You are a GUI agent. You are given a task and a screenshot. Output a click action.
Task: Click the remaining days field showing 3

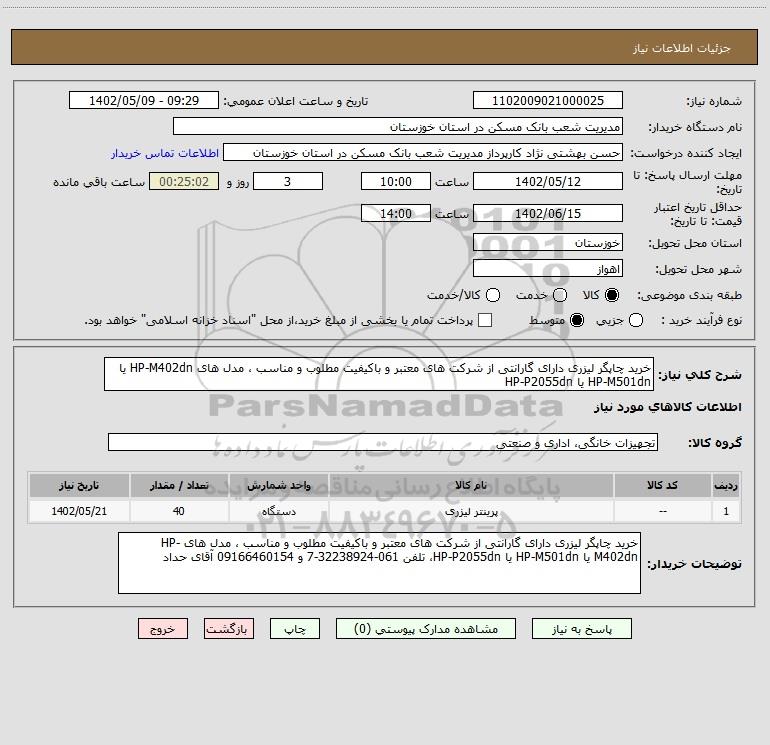288,181
